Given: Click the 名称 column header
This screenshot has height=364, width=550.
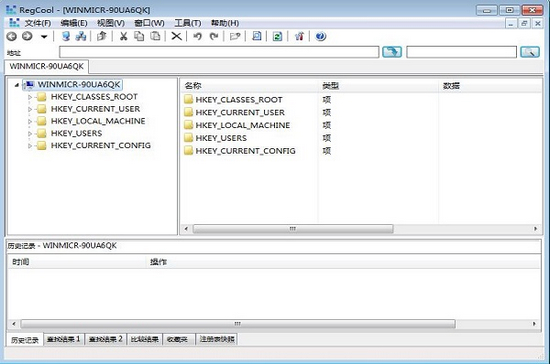Looking at the screenshot, I should click(x=249, y=86).
